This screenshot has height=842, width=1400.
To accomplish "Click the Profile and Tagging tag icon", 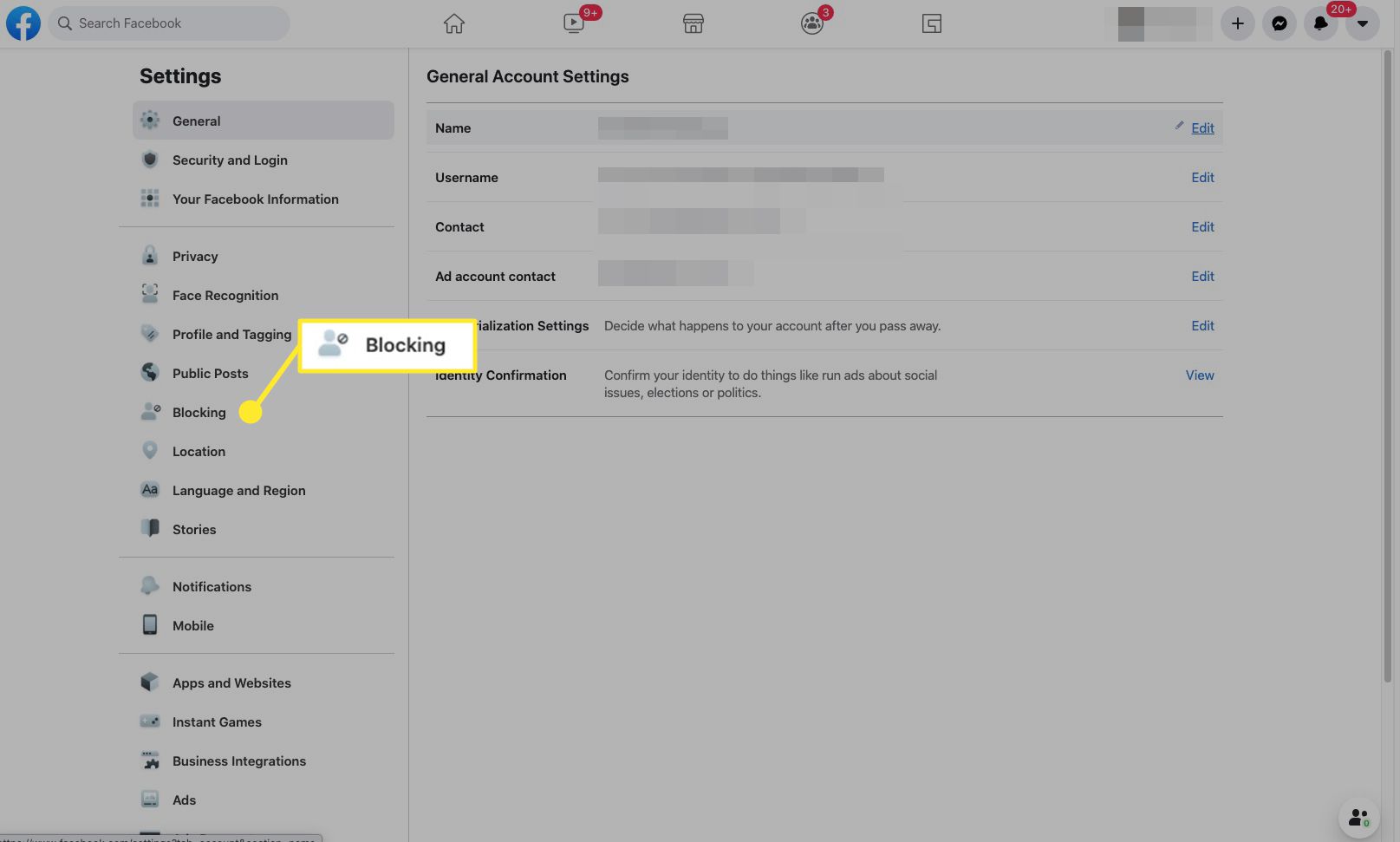I will tap(150, 334).
